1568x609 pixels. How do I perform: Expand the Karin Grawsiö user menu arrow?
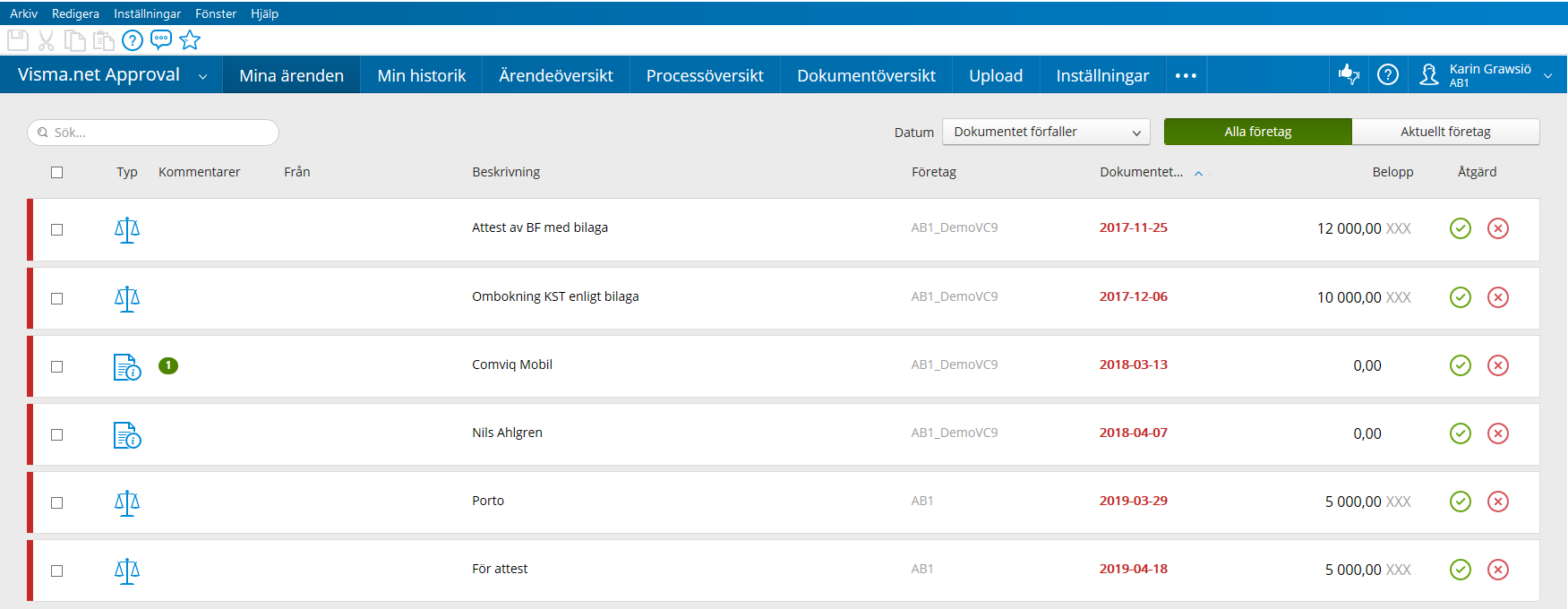click(x=1548, y=76)
